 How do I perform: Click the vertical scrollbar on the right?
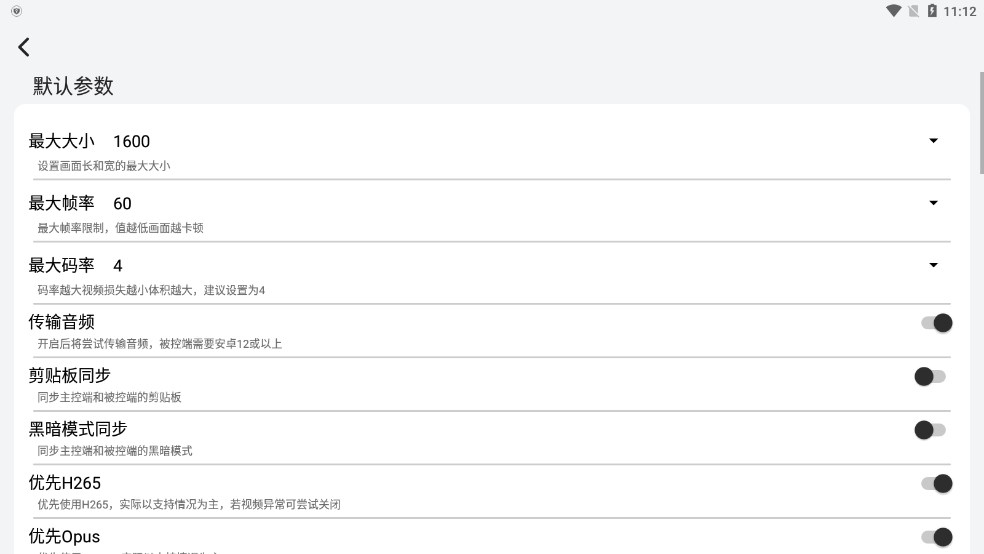[x=980, y=120]
